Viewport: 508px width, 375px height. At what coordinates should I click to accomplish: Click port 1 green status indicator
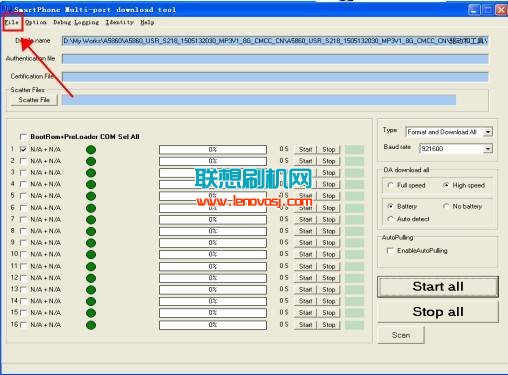pos(91,150)
